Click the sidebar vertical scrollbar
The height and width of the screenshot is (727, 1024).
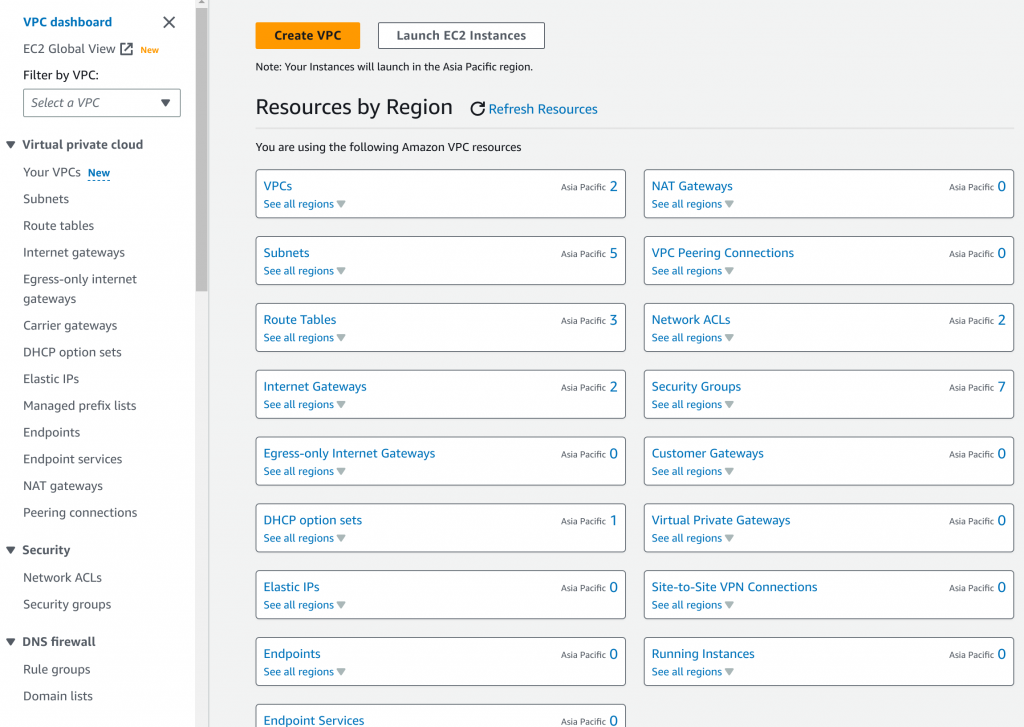click(201, 150)
